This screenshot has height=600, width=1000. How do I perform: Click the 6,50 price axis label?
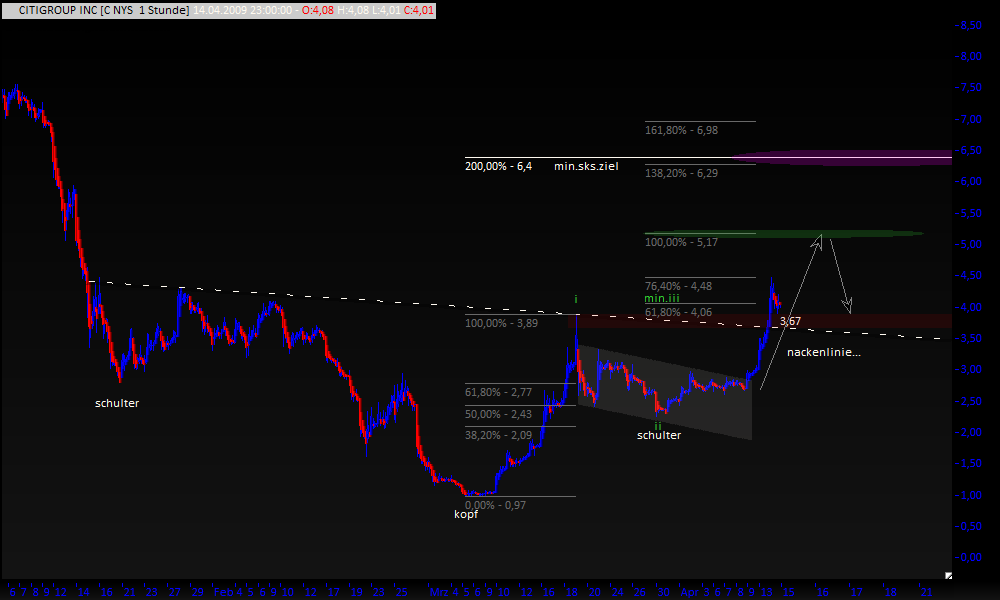[969, 150]
